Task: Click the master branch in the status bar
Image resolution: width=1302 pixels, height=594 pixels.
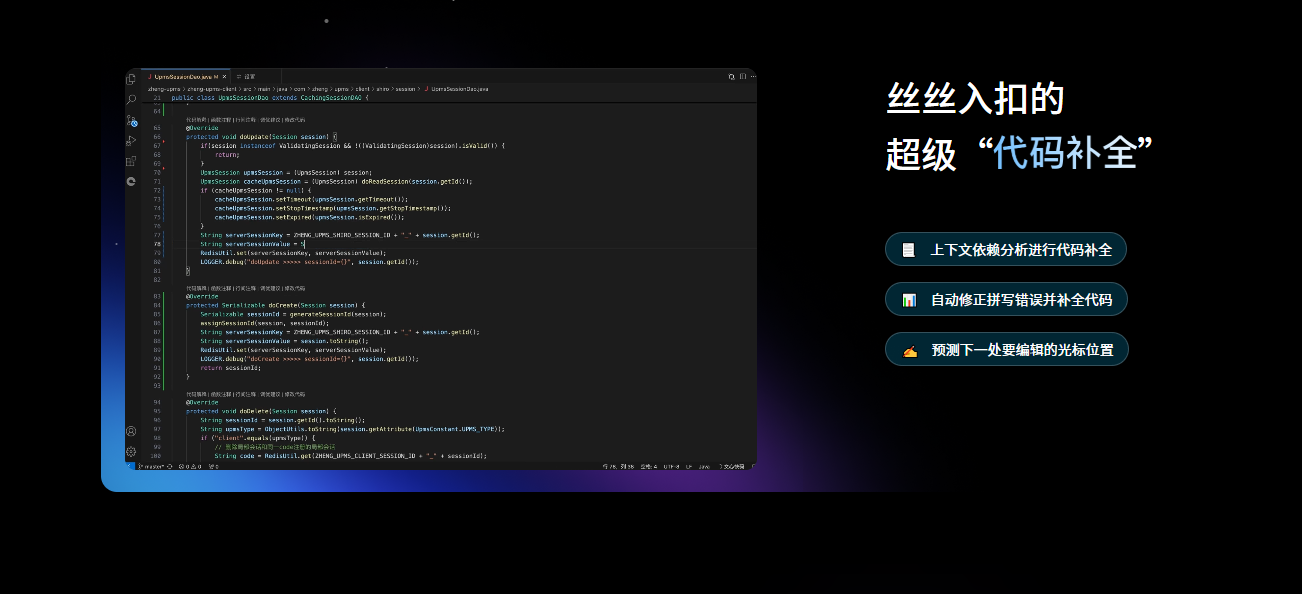Action: (x=153, y=466)
